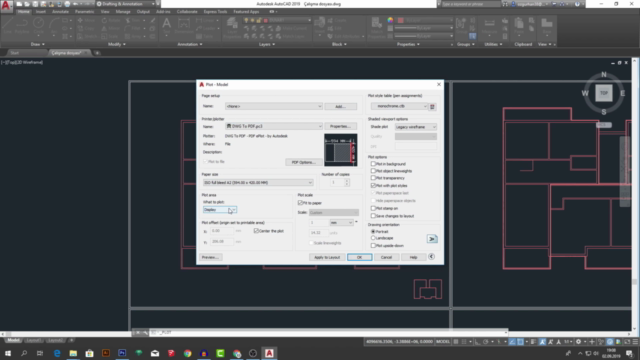Viewport: 640px width, 360px height.
Task: Add a new drawing tab with plus icon
Action: coord(97,53)
